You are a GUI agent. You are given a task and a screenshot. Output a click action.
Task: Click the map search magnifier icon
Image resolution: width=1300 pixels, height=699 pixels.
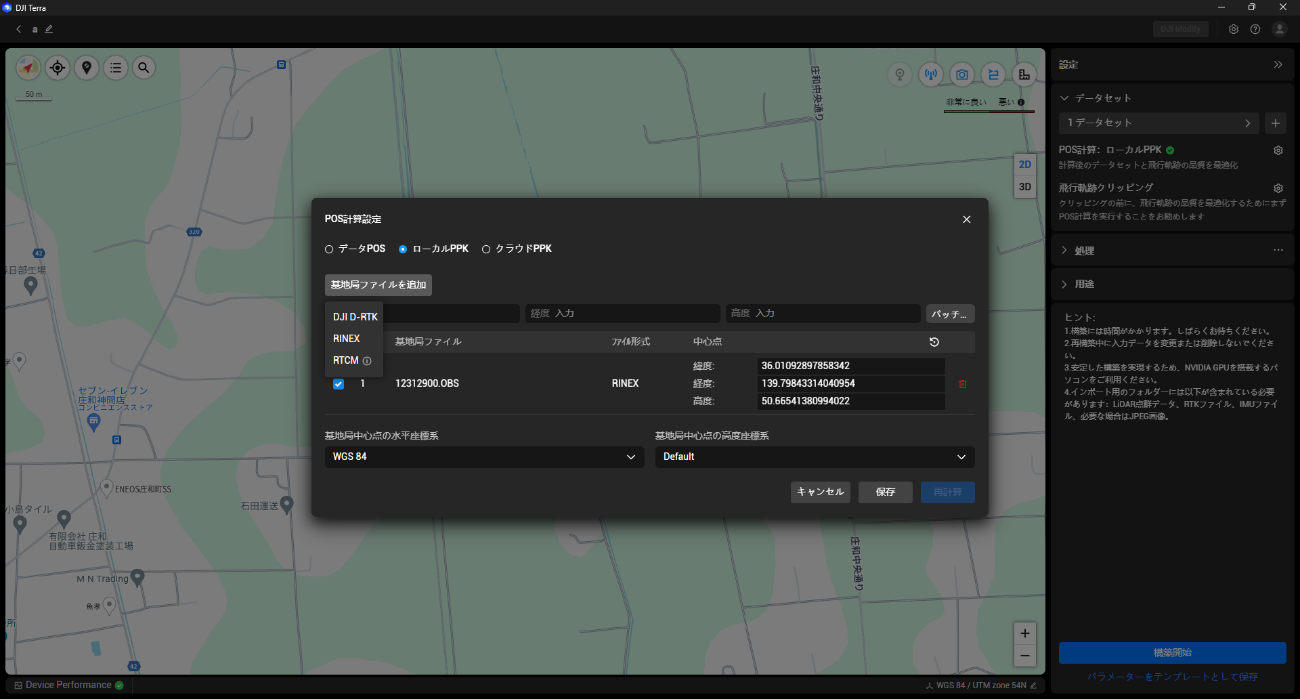click(144, 68)
